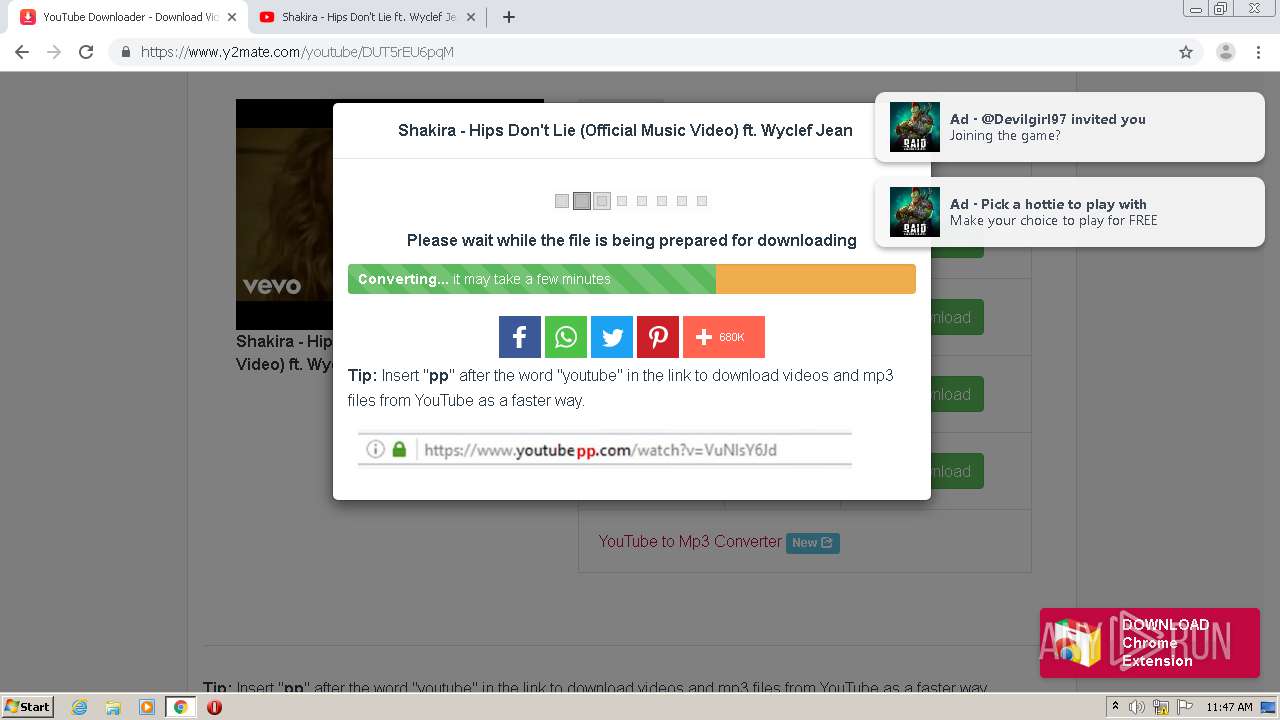Viewport: 1280px width, 720px height.
Task: Select Chrome taskbar button
Action: coord(181,707)
